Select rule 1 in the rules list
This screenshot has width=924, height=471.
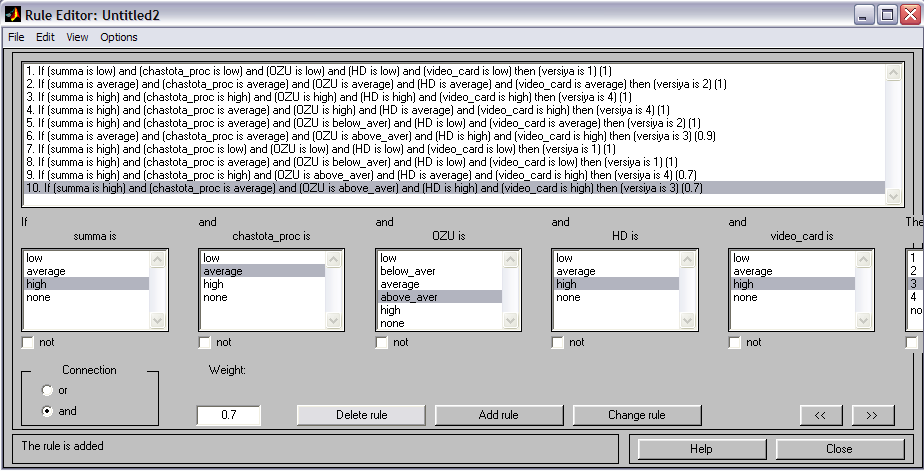pos(454,71)
